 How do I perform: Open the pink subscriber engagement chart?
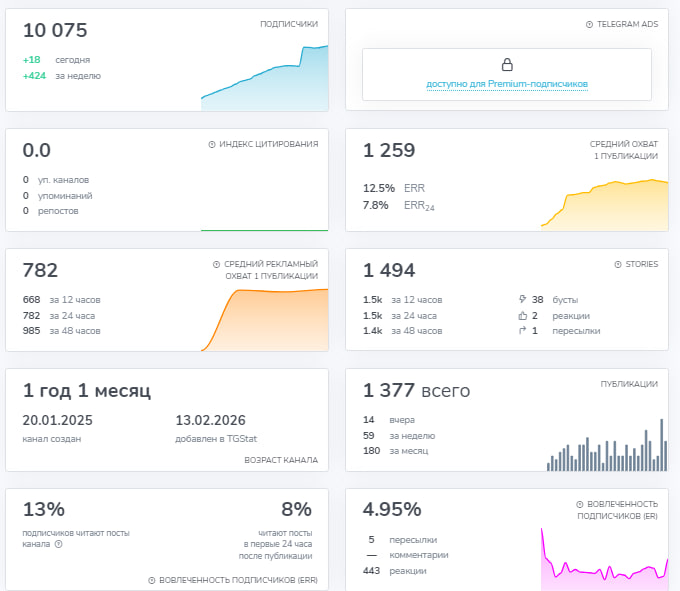click(x=605, y=559)
